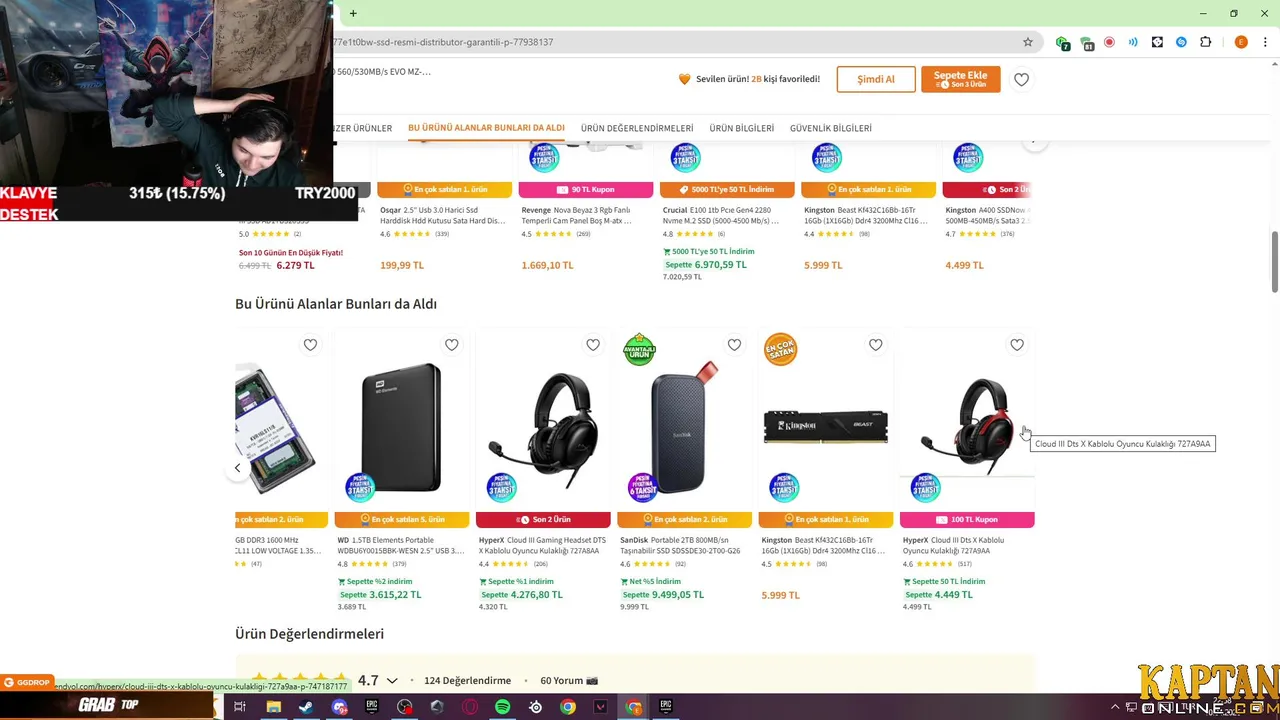
Task: Click the Kingston Beast RAM stick image
Action: (826, 427)
